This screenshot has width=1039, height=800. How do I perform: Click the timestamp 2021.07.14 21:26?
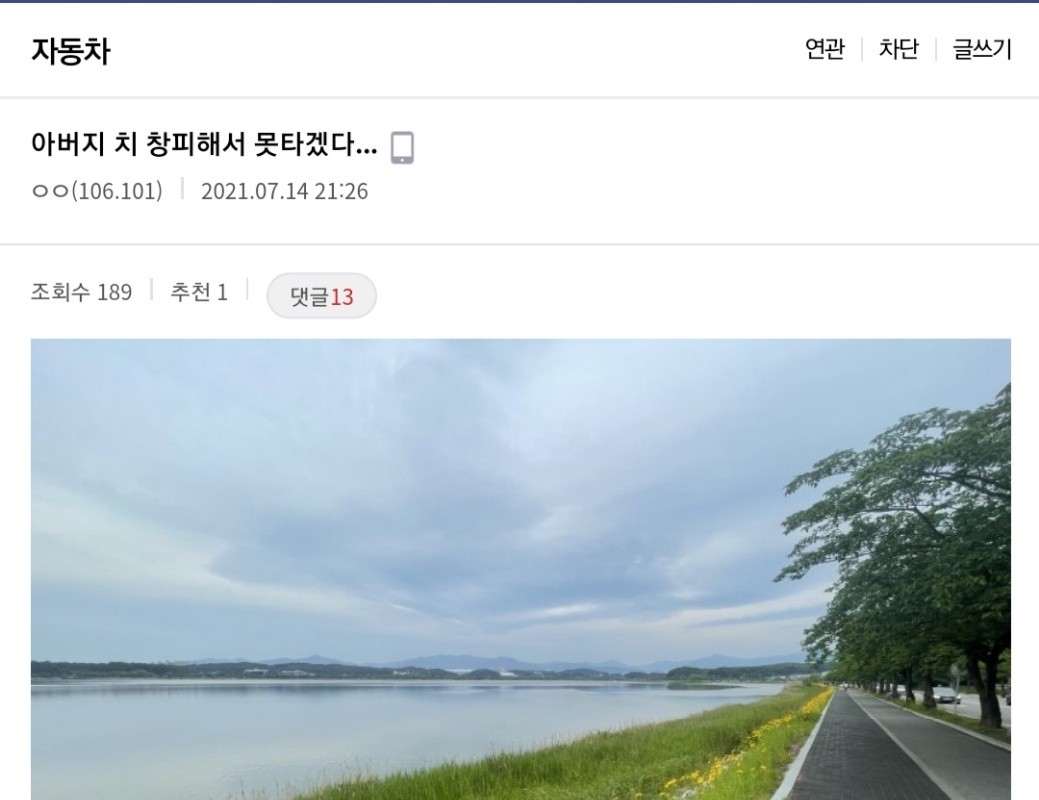coord(284,192)
